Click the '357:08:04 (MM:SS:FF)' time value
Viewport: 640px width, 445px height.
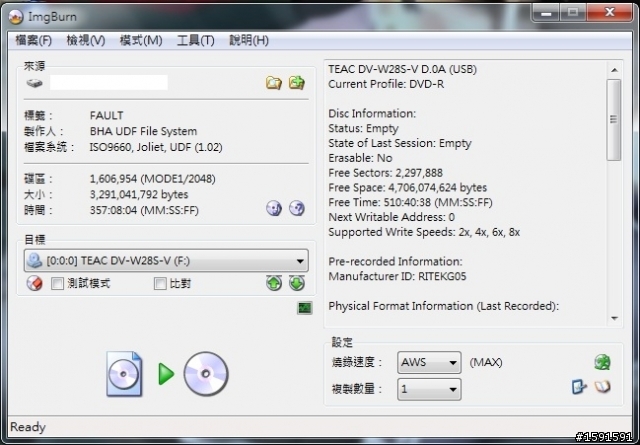coord(144,210)
